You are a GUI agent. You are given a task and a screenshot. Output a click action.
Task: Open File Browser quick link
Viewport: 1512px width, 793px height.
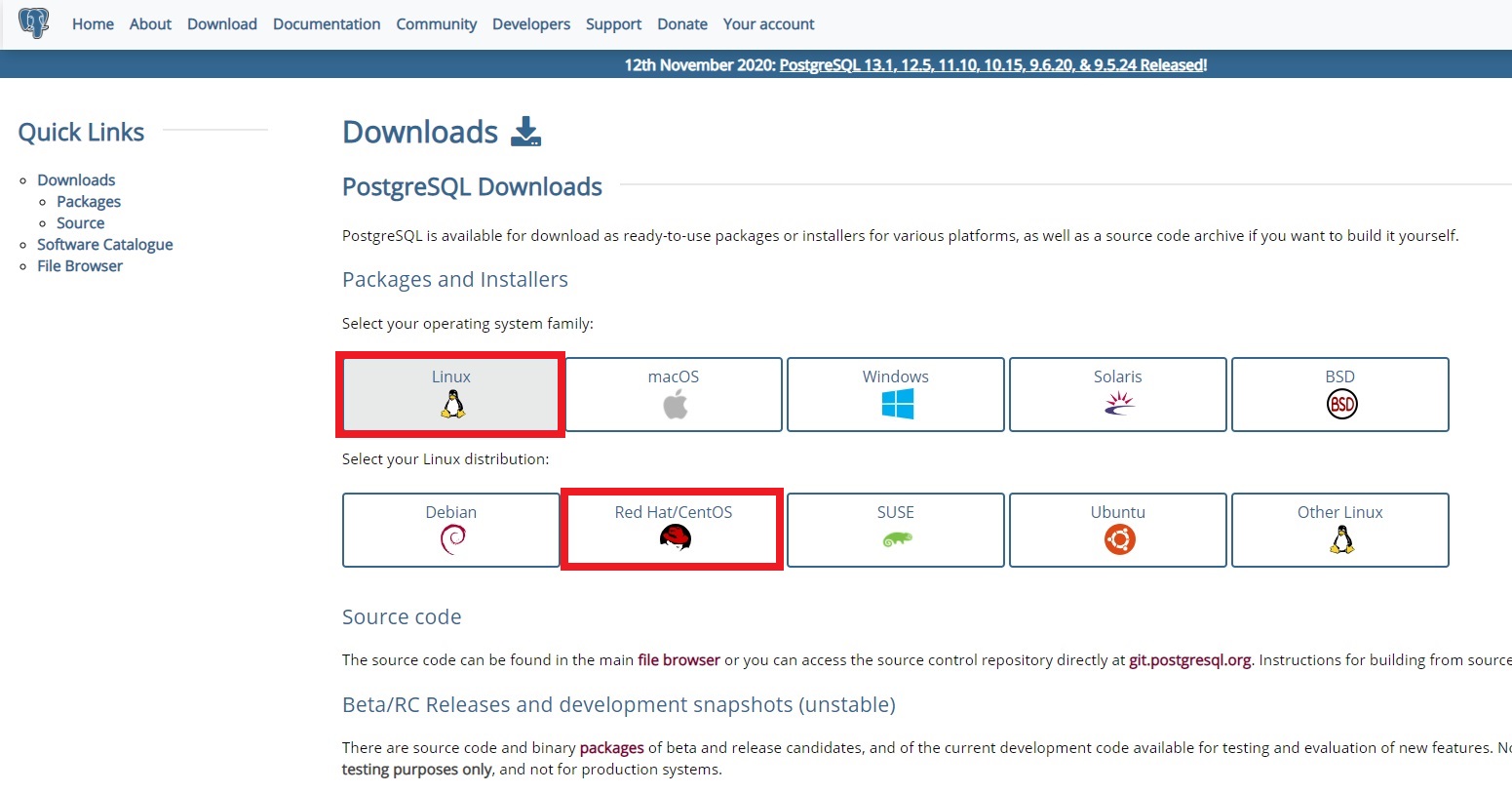(x=80, y=265)
